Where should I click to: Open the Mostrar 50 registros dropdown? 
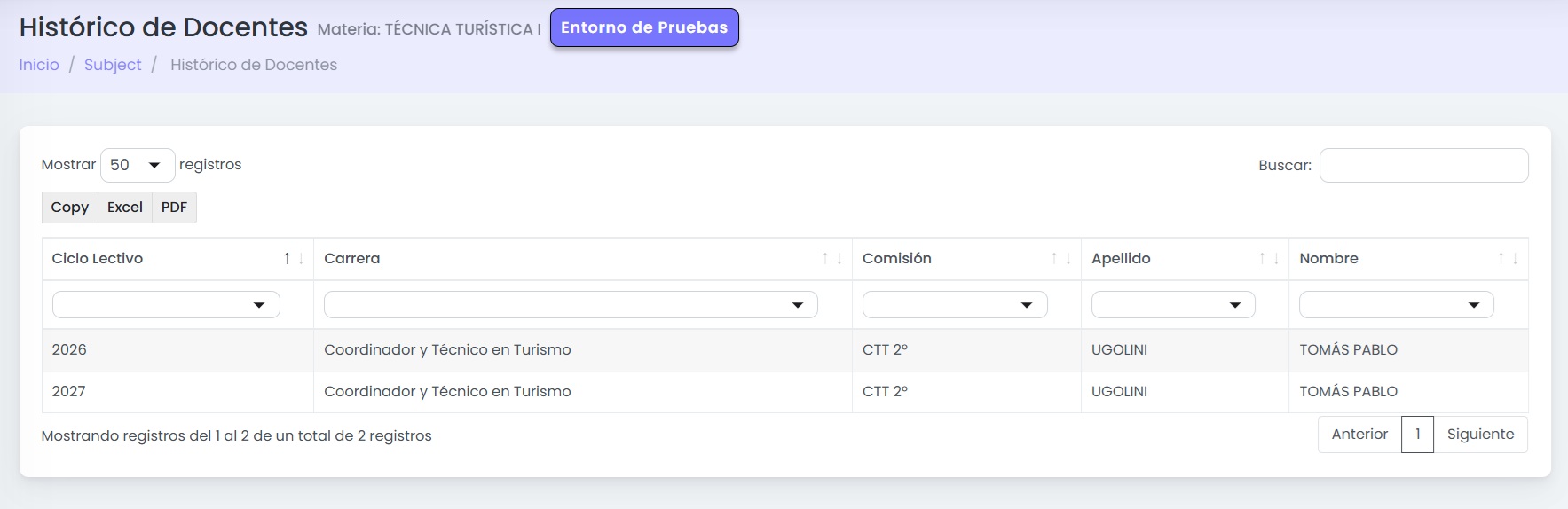pyautogui.click(x=138, y=165)
